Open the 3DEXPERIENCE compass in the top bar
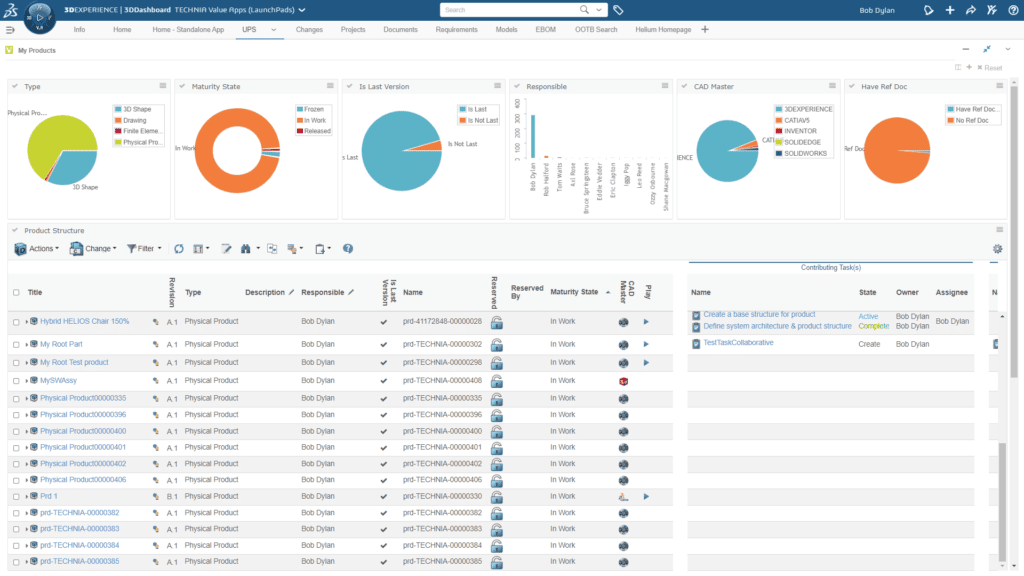This screenshot has height=576, width=1024. pos(39,18)
